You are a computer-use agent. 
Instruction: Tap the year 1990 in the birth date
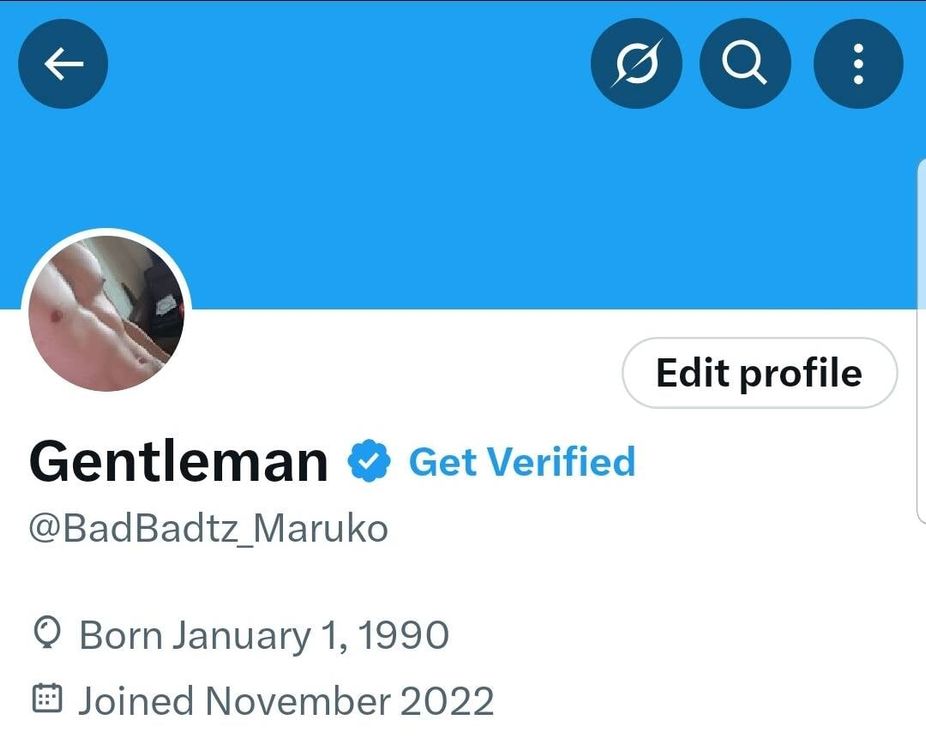[x=403, y=635]
